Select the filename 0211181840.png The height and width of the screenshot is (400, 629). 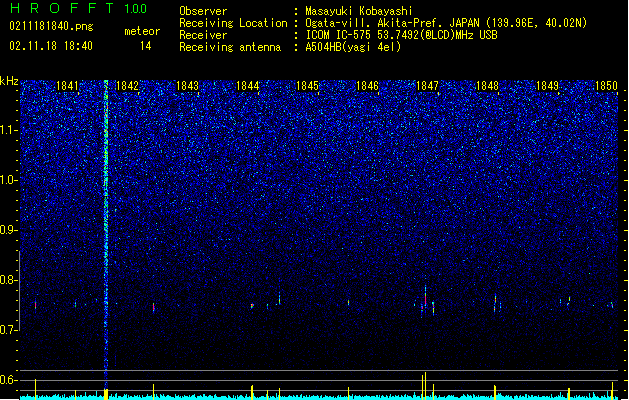[x=51, y=27]
